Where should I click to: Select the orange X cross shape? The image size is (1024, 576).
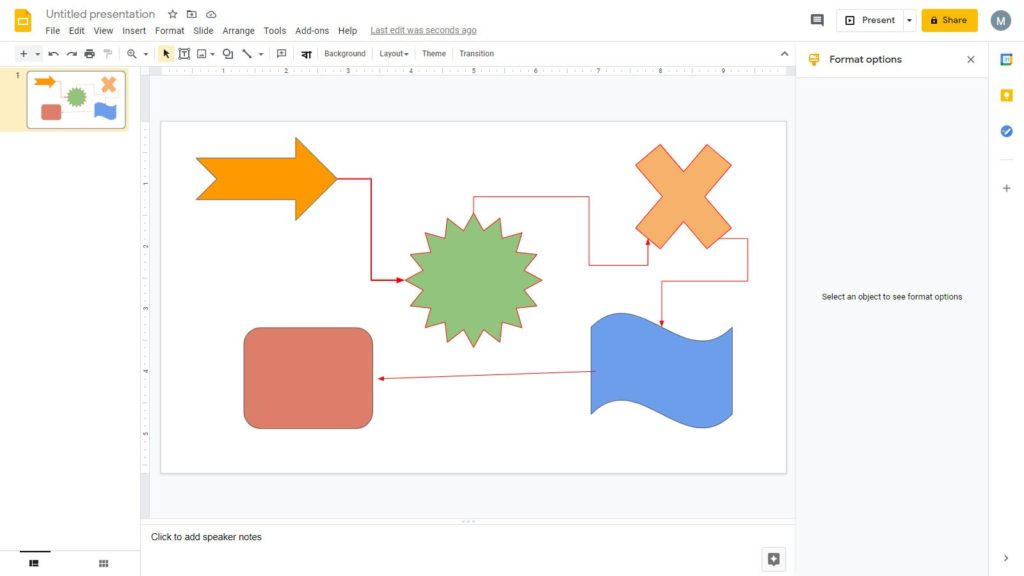[x=683, y=197]
